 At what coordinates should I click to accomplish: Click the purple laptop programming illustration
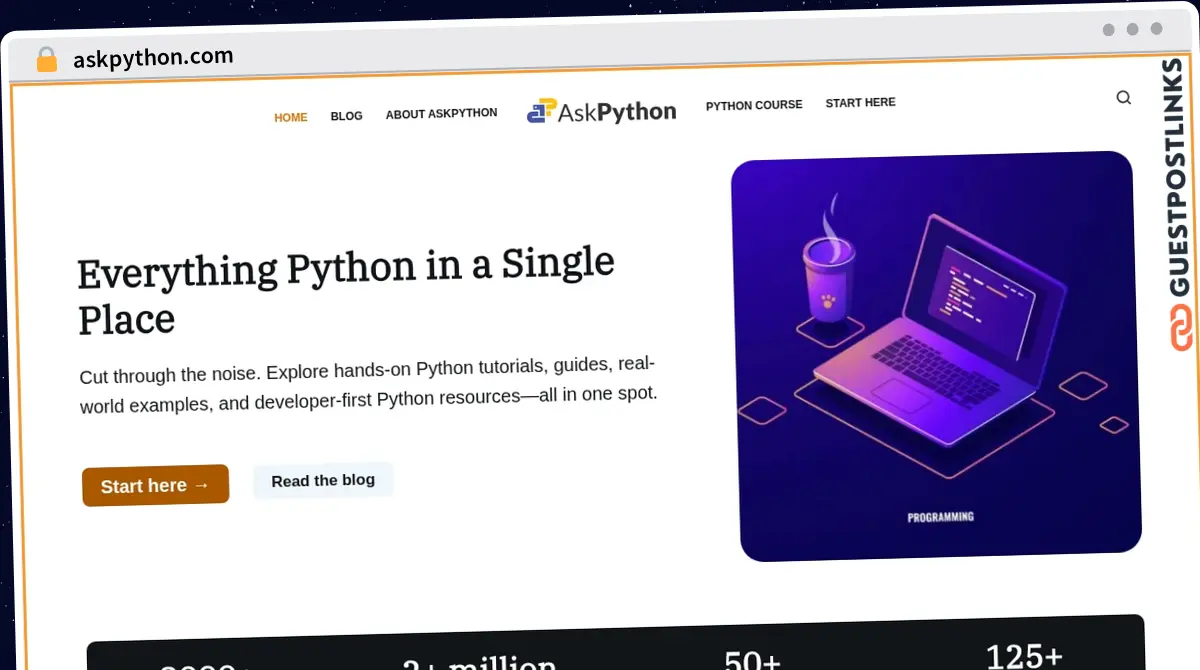click(x=937, y=355)
